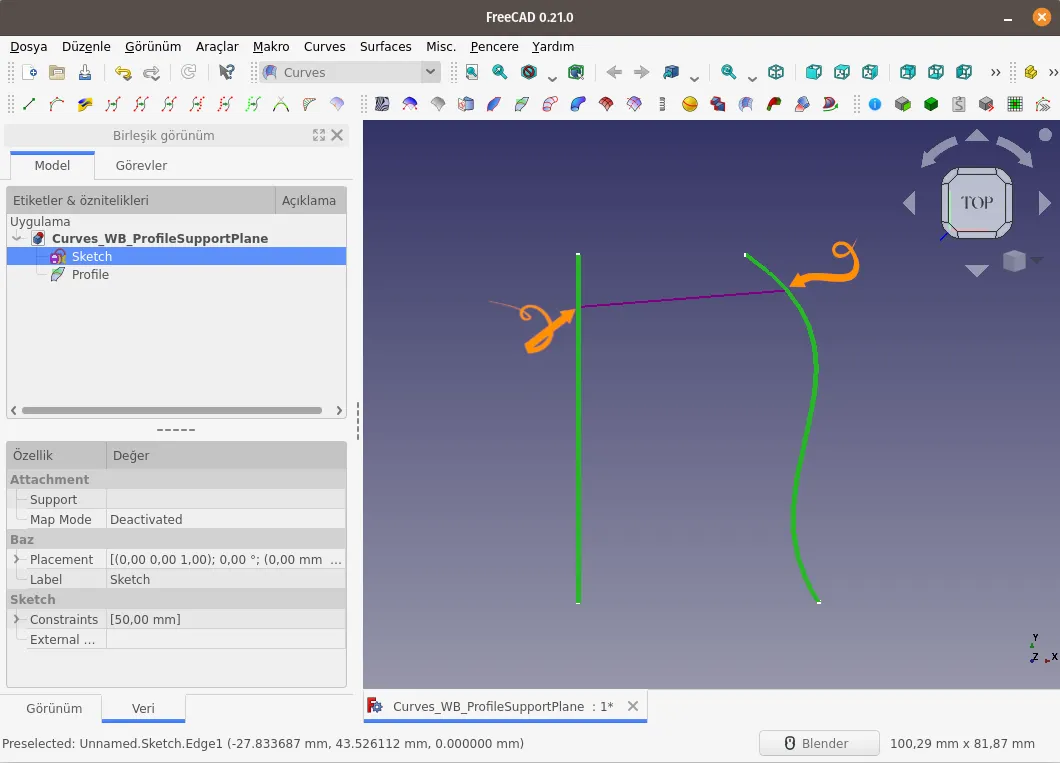
Task: Click the tangent blend curve icon
Action: point(281,104)
